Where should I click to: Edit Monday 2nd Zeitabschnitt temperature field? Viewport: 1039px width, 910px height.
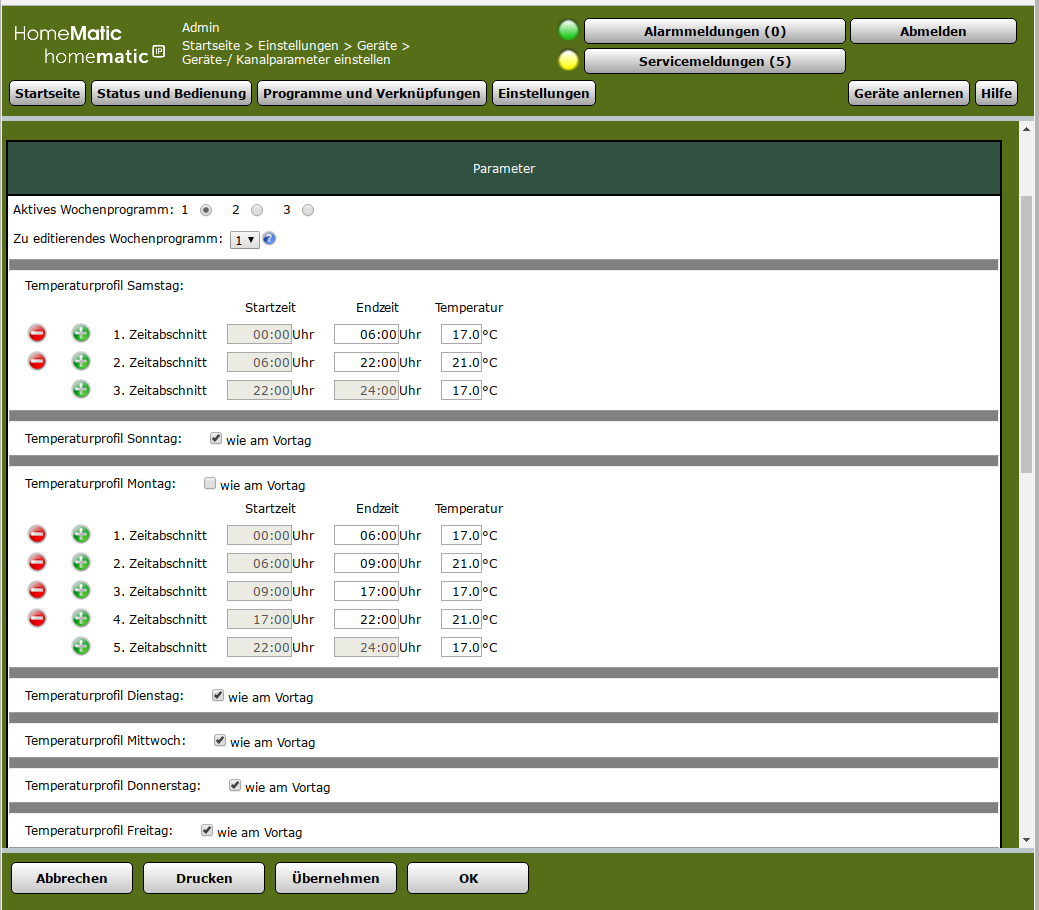[461, 563]
